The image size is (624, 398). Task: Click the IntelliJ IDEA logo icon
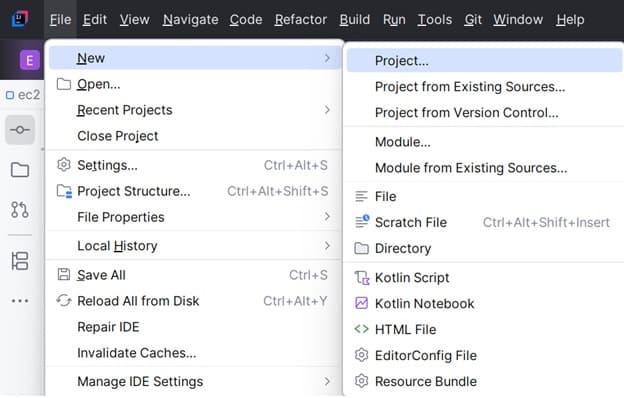tap(20, 19)
